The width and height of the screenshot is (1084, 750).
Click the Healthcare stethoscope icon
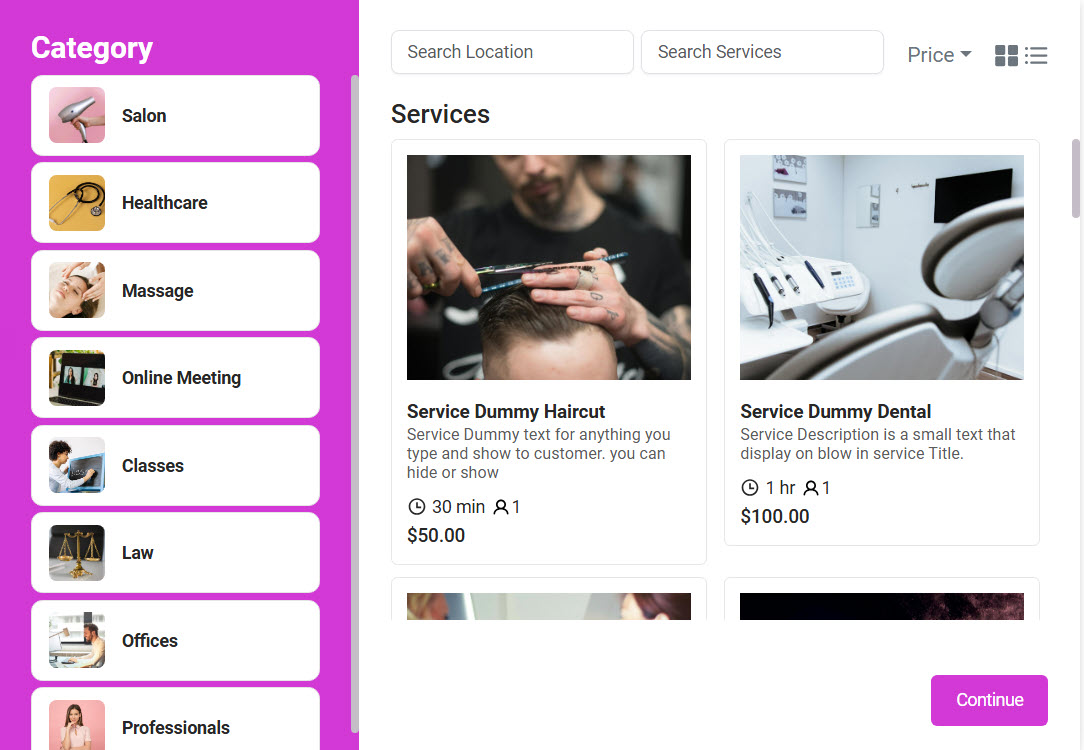click(77, 203)
